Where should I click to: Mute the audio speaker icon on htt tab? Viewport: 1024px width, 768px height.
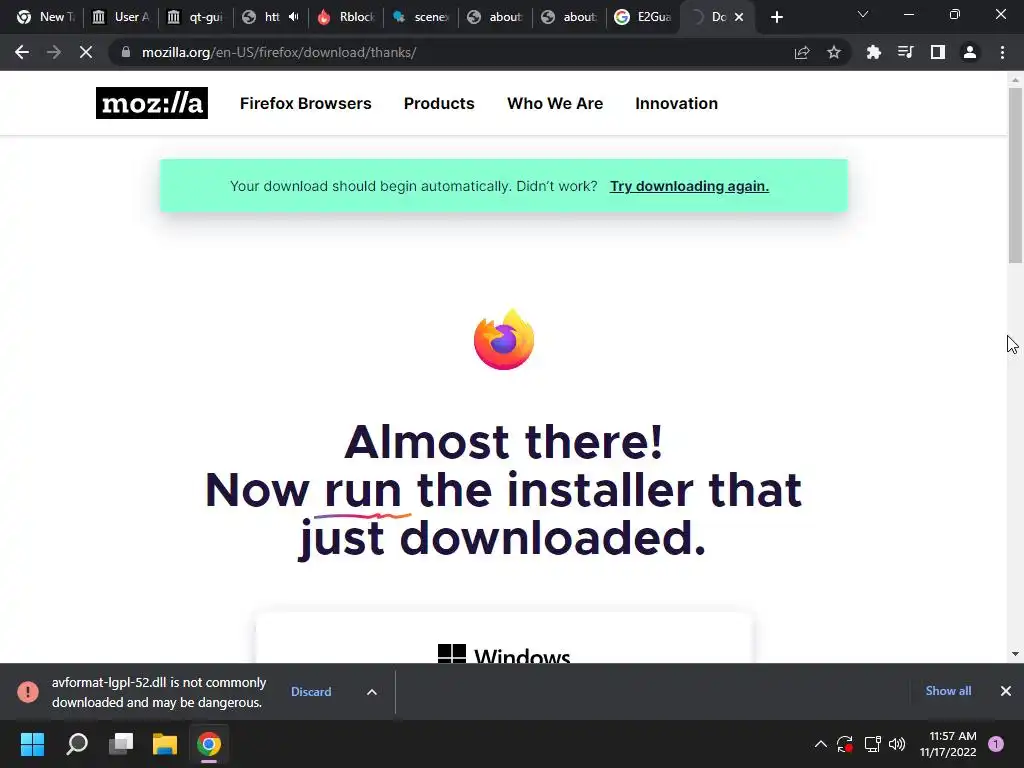[294, 17]
